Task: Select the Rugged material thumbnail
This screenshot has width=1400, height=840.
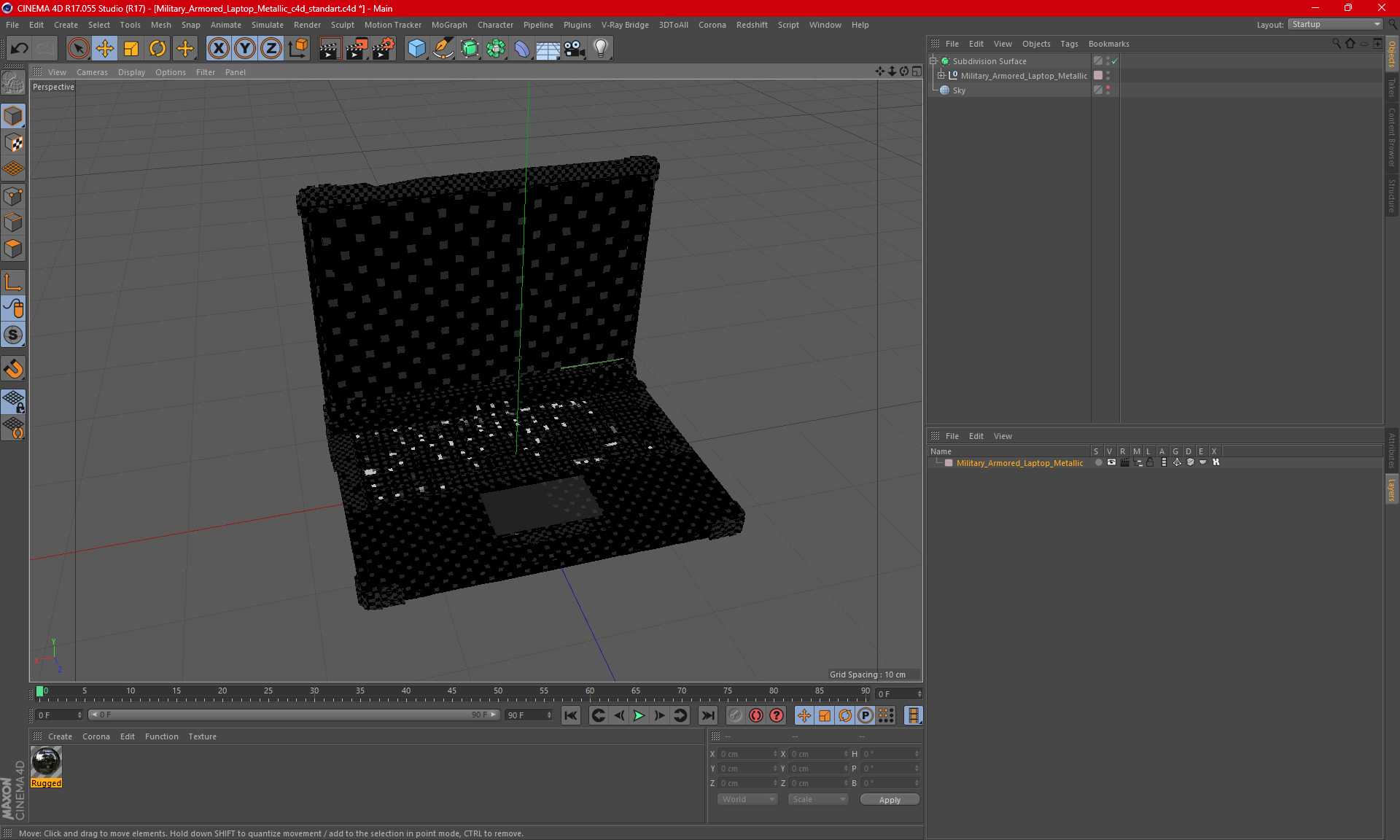Action: point(46,762)
